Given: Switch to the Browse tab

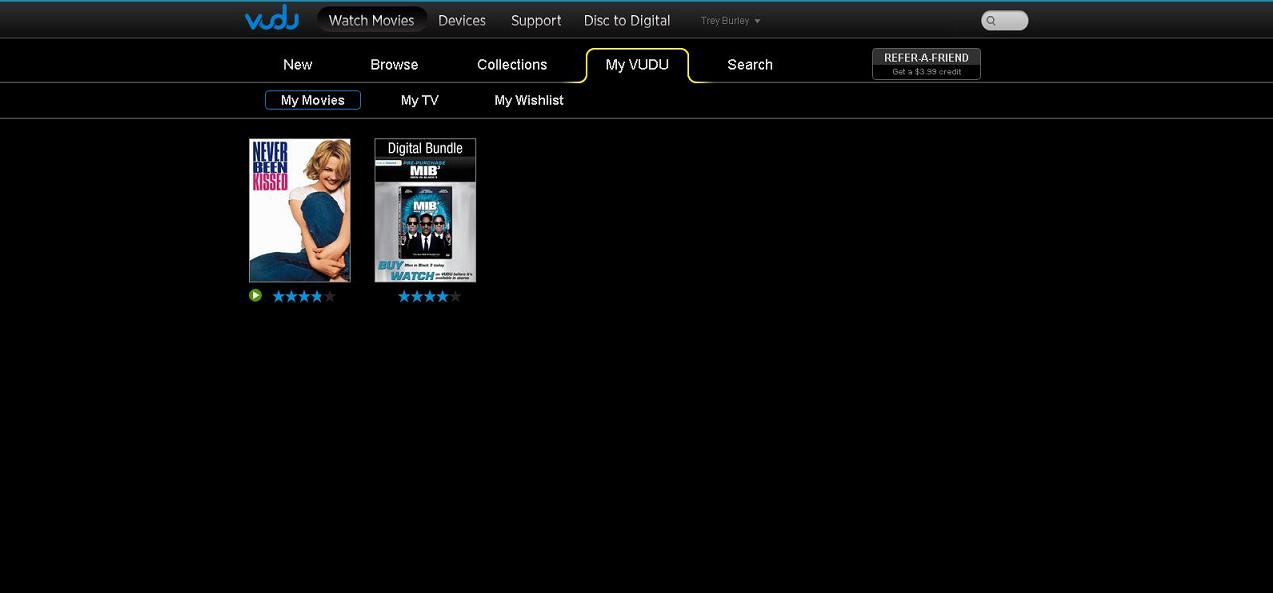Looking at the screenshot, I should [394, 64].
